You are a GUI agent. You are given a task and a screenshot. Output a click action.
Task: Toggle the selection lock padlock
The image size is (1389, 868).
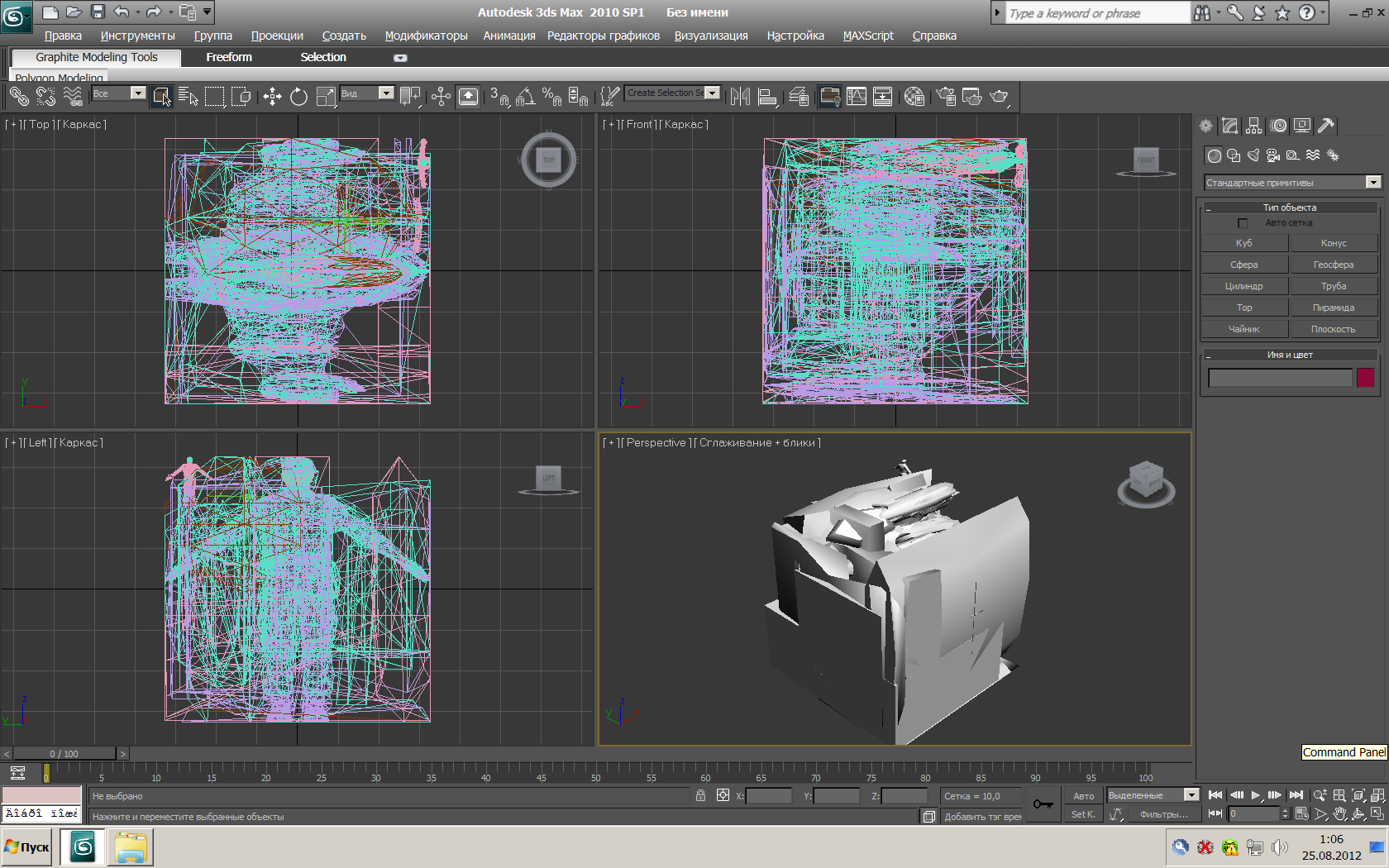(x=700, y=795)
